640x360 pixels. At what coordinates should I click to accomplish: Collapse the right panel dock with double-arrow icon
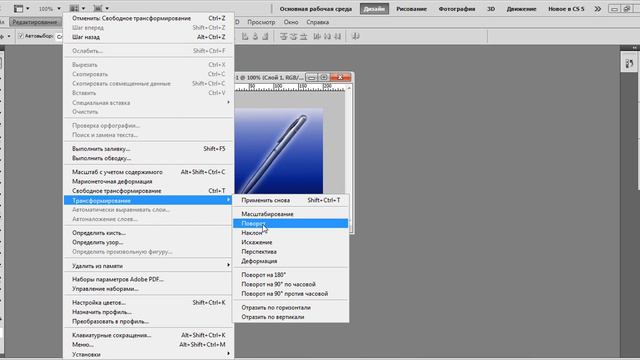coord(635,48)
